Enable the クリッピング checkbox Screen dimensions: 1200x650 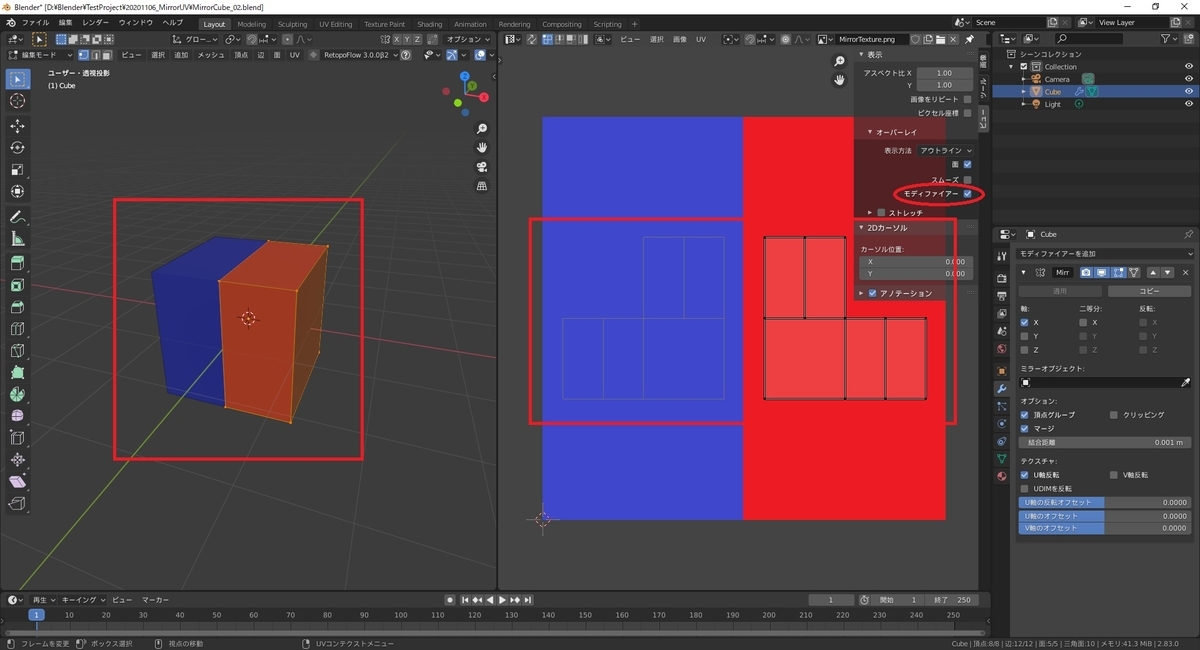pos(1114,414)
